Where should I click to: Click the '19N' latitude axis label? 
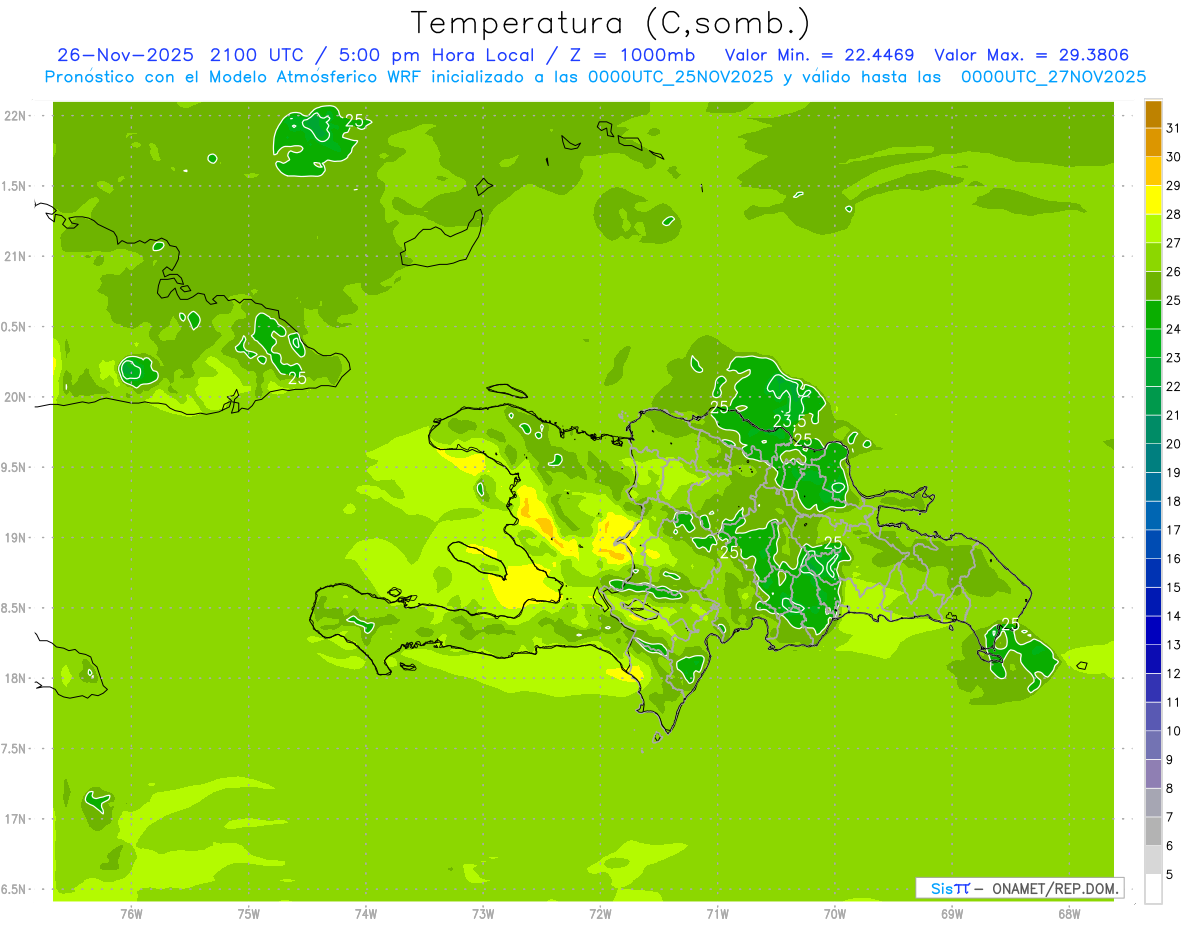click(x=16, y=538)
